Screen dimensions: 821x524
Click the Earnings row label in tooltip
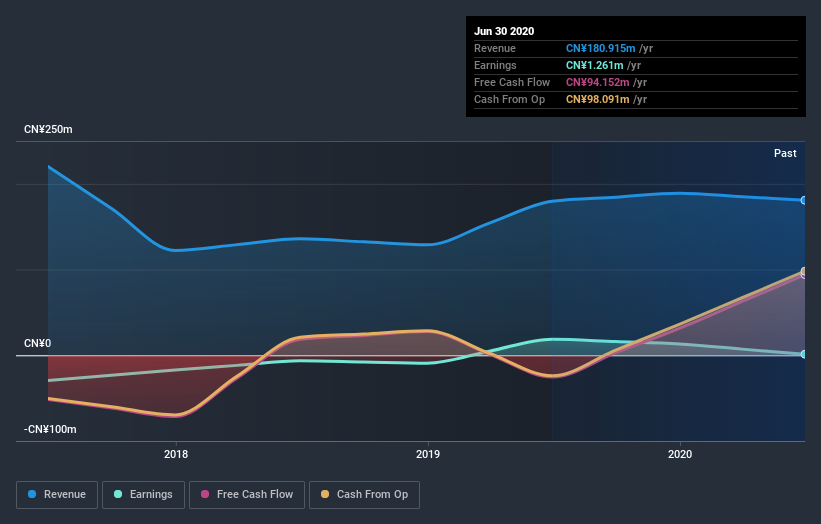pyautogui.click(x=495, y=65)
